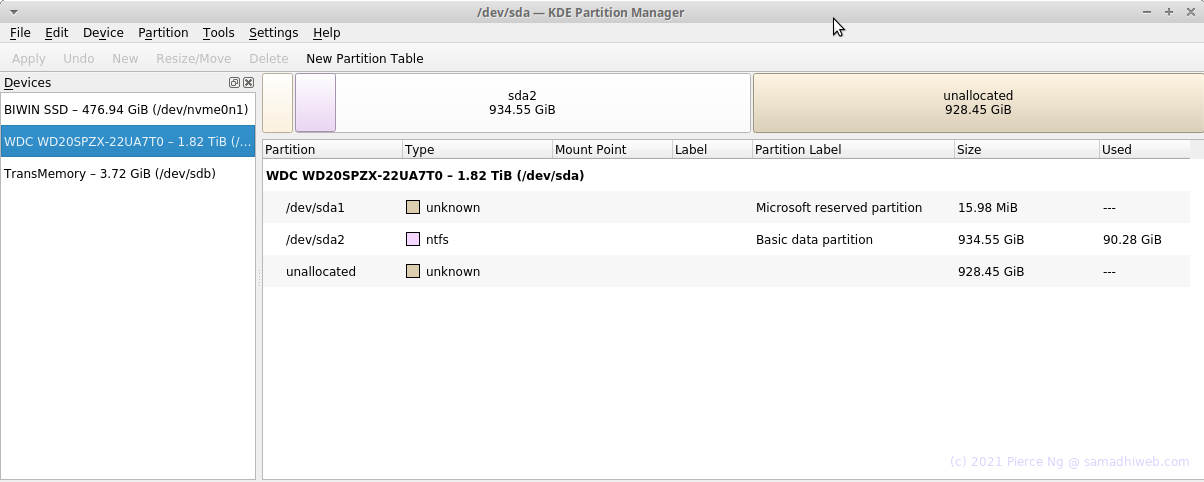The width and height of the screenshot is (1204, 482).
Task: Open the window menu icon in the title bar
Action: (x=14, y=12)
